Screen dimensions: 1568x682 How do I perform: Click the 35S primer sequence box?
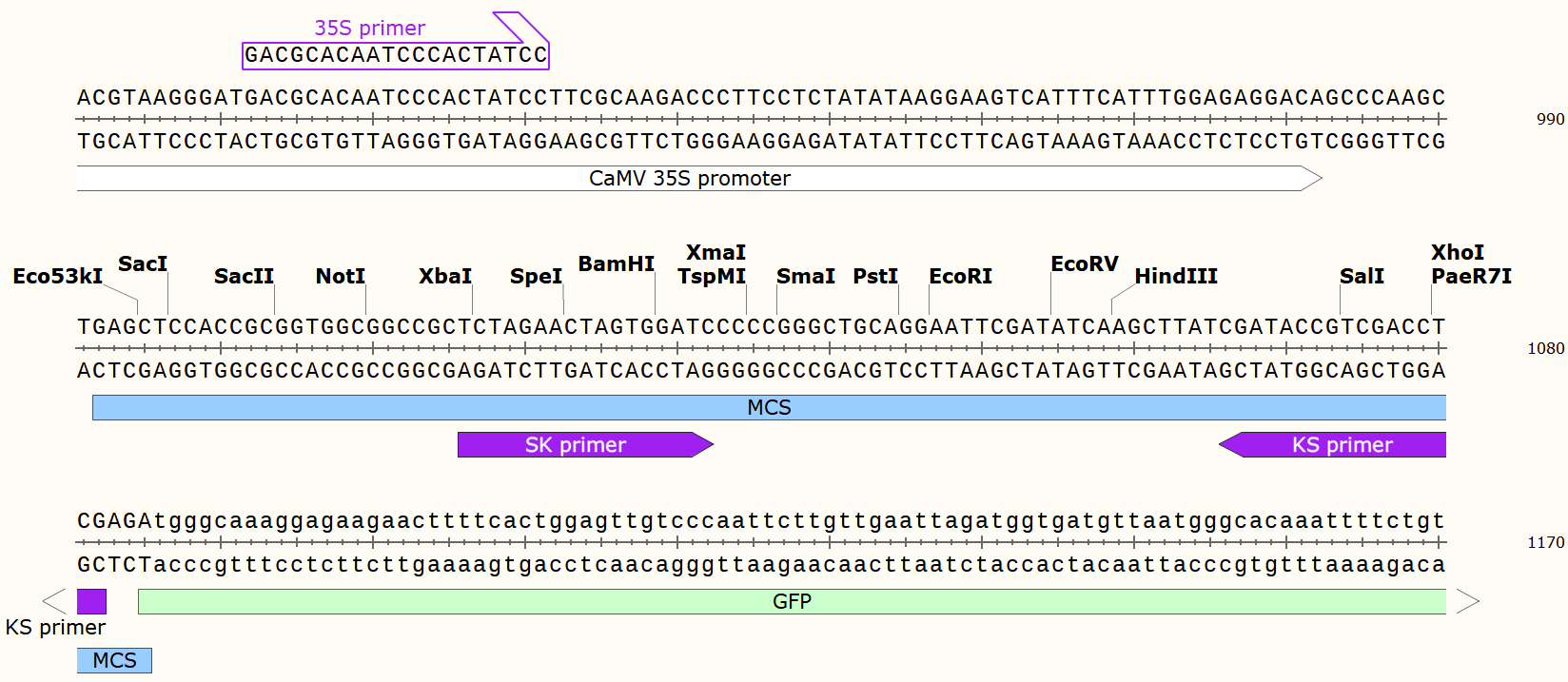[x=396, y=55]
